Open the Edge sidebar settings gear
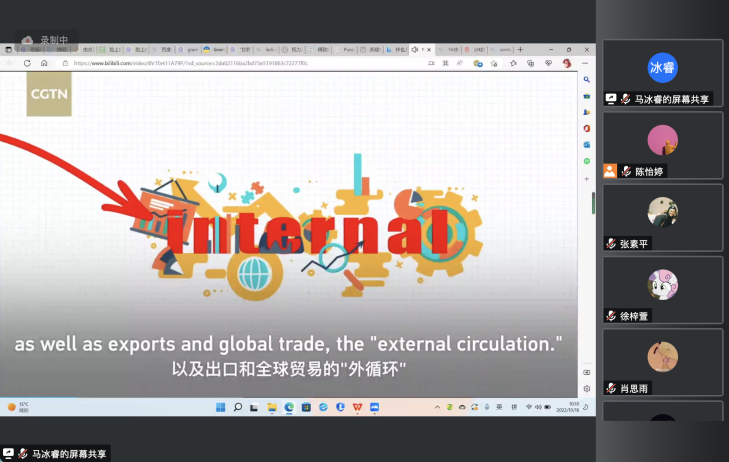Viewport: 729px width, 462px height. [587, 388]
